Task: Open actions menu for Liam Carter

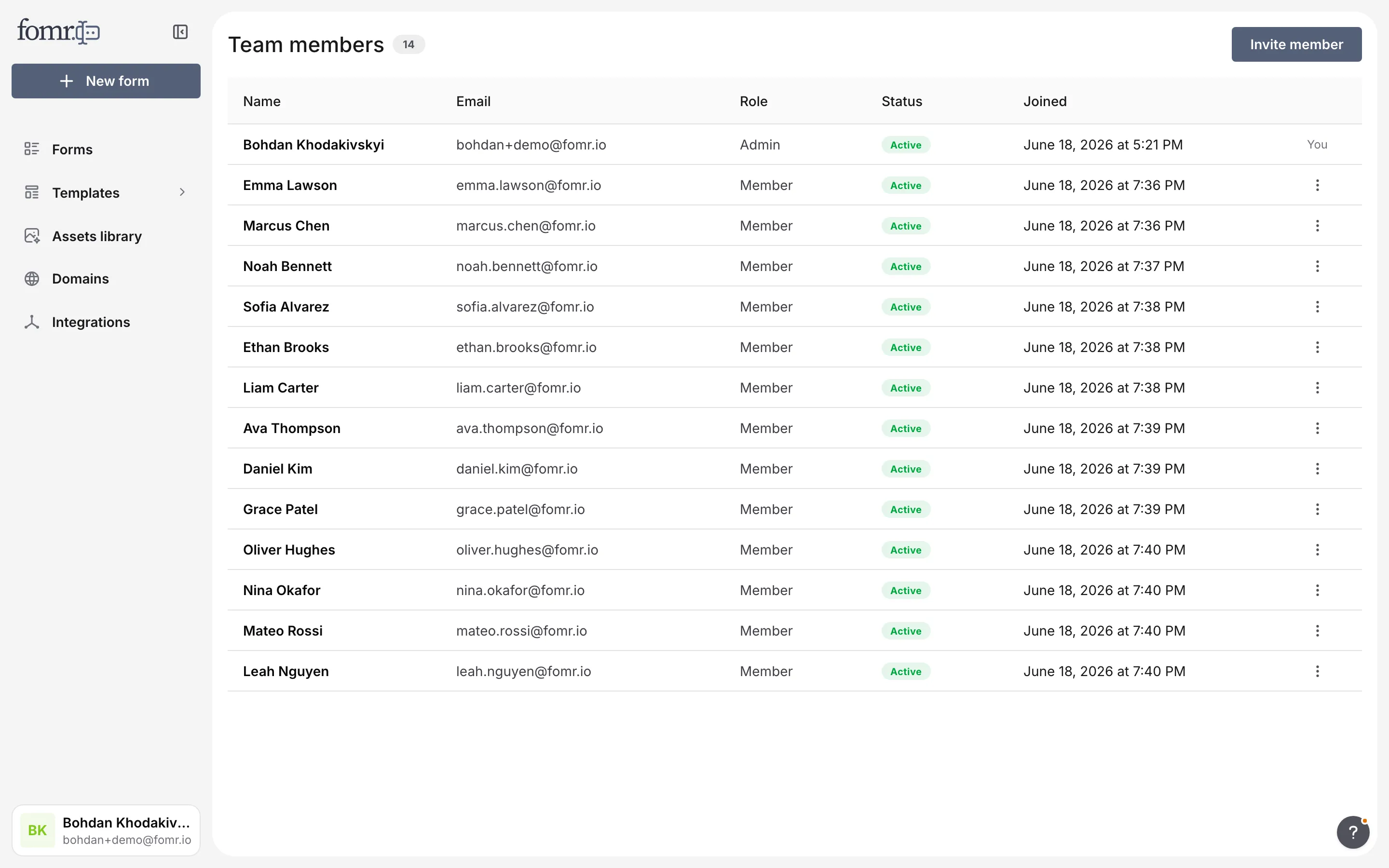Action: [x=1317, y=388]
